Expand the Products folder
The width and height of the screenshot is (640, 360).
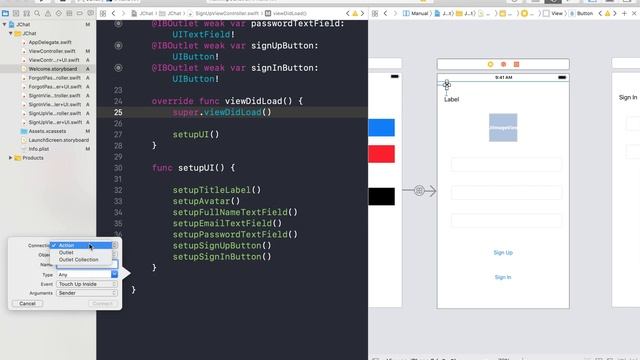[x=11, y=158]
